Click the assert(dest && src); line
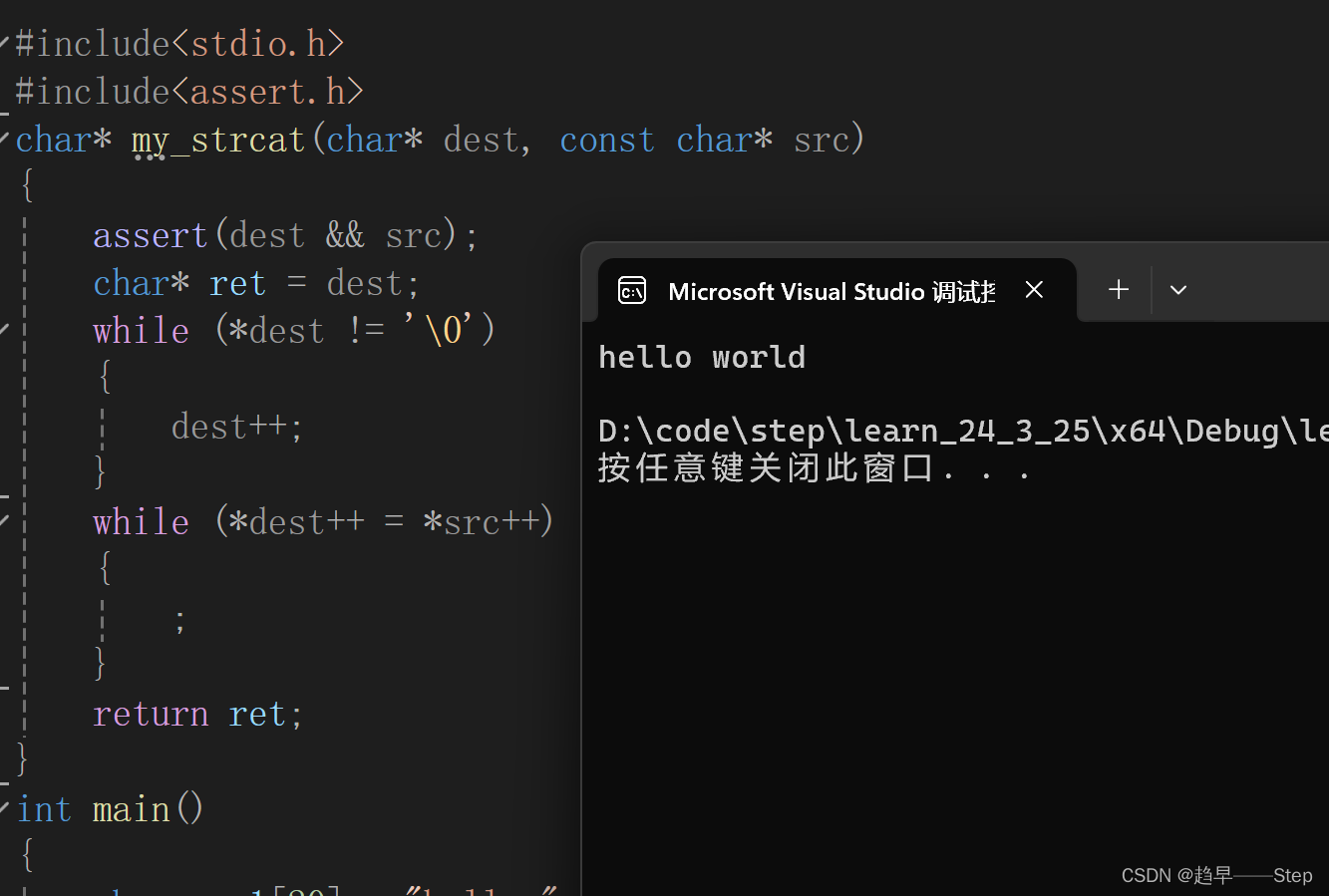Viewport: 1329px width, 896px height. coord(285,235)
